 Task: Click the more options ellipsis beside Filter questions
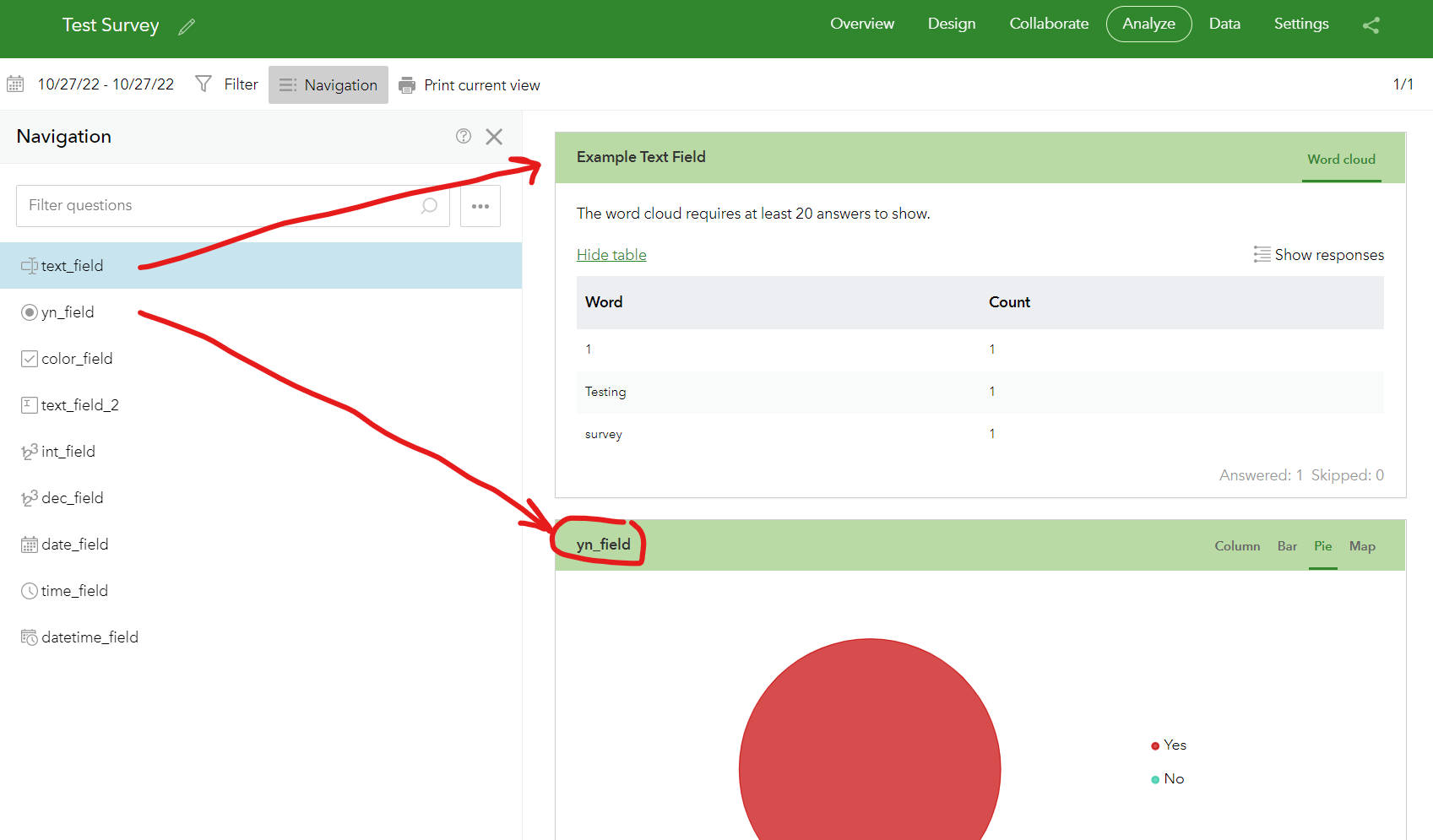click(x=480, y=205)
